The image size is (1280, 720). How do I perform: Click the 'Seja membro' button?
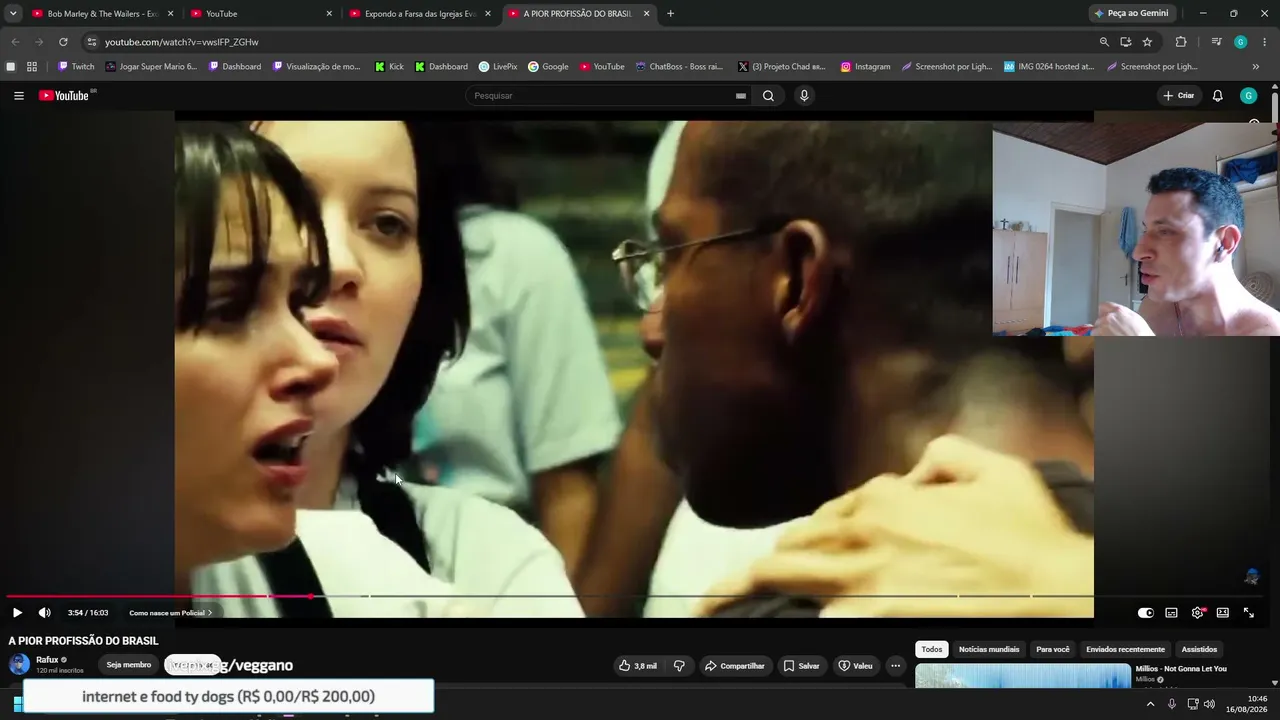tap(129, 665)
